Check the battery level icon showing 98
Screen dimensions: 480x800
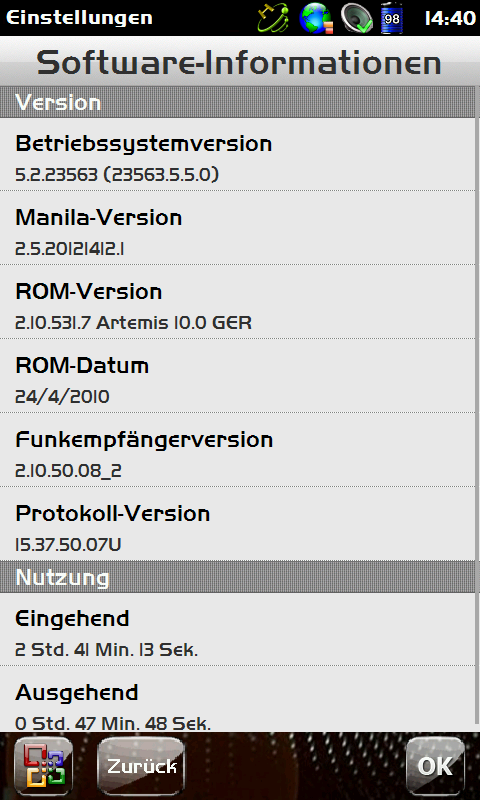click(392, 18)
